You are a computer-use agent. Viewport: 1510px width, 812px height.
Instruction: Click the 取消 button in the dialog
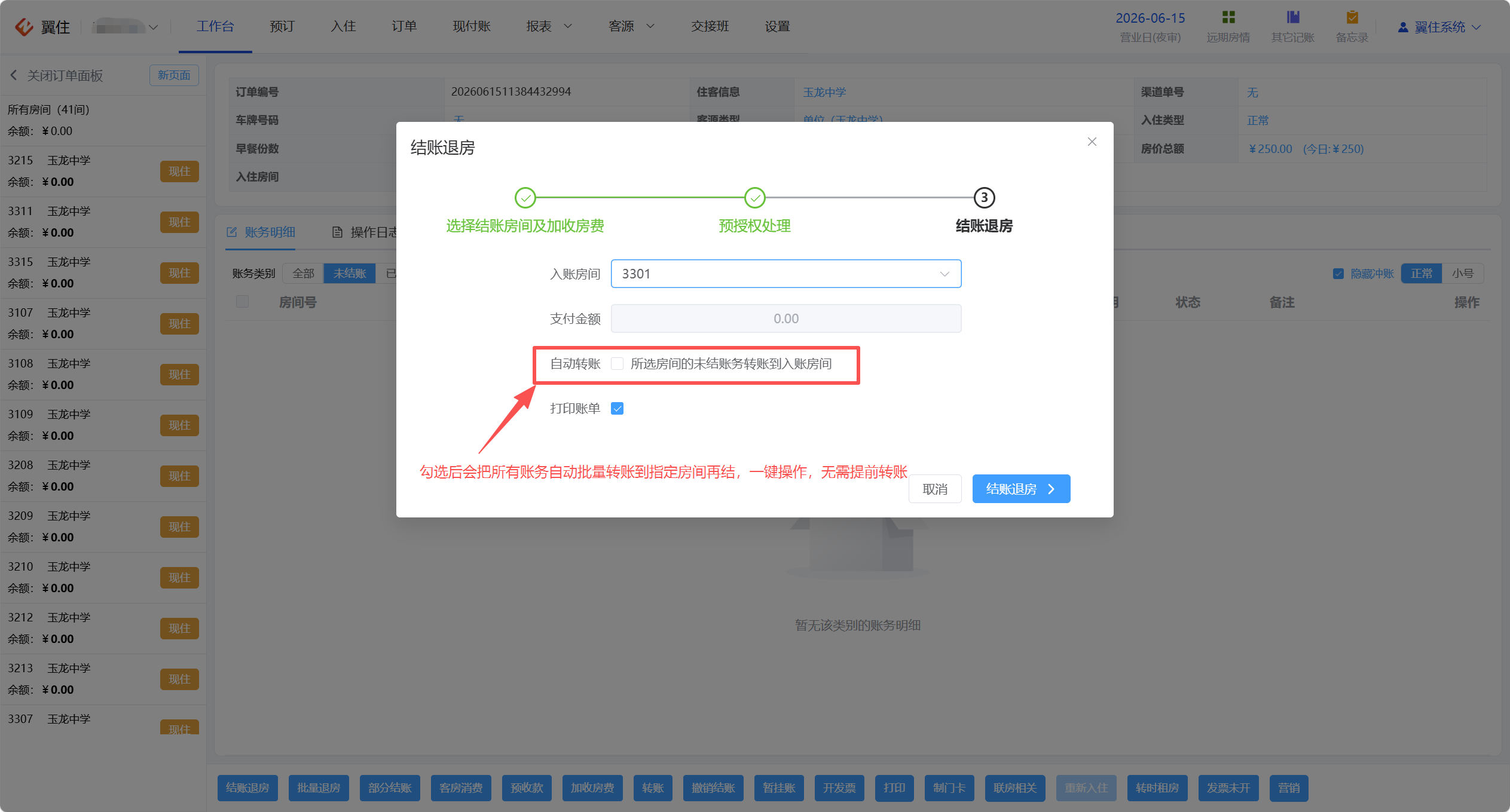(x=935, y=489)
